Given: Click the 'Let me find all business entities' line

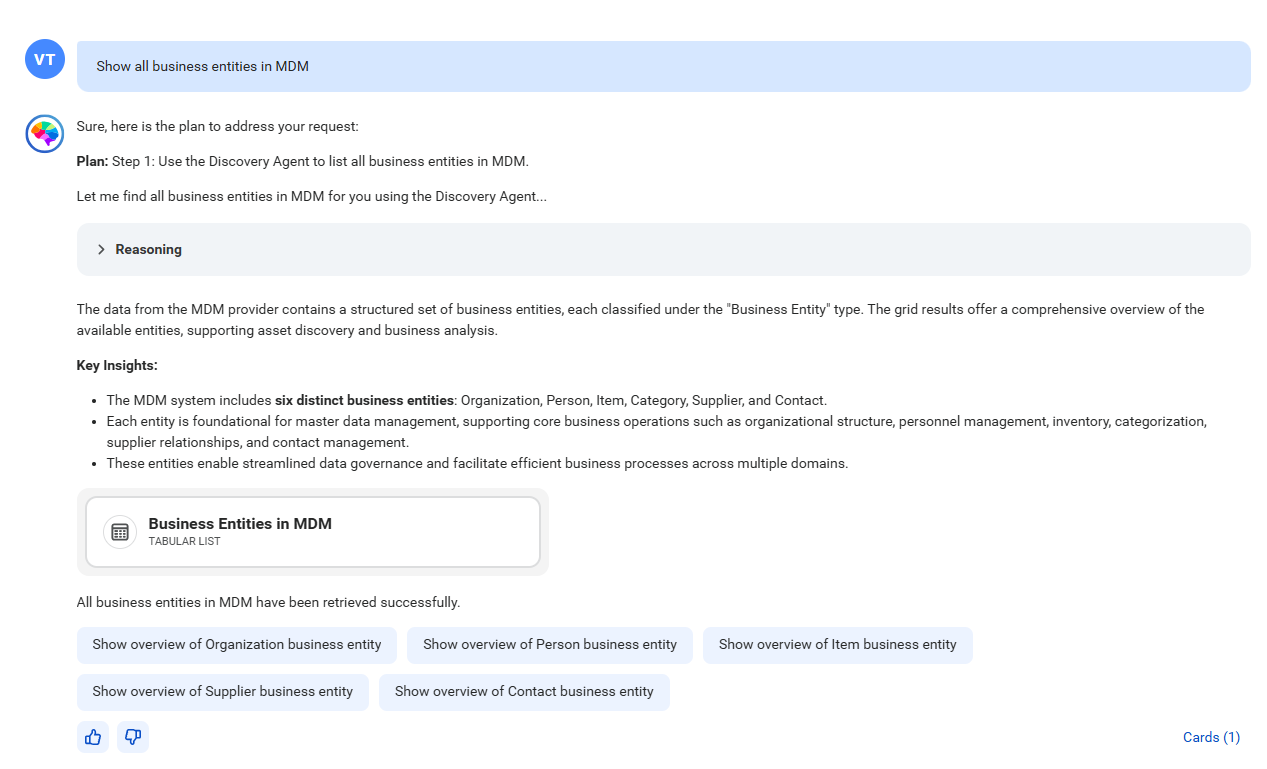Looking at the screenshot, I should pyautogui.click(x=312, y=196).
